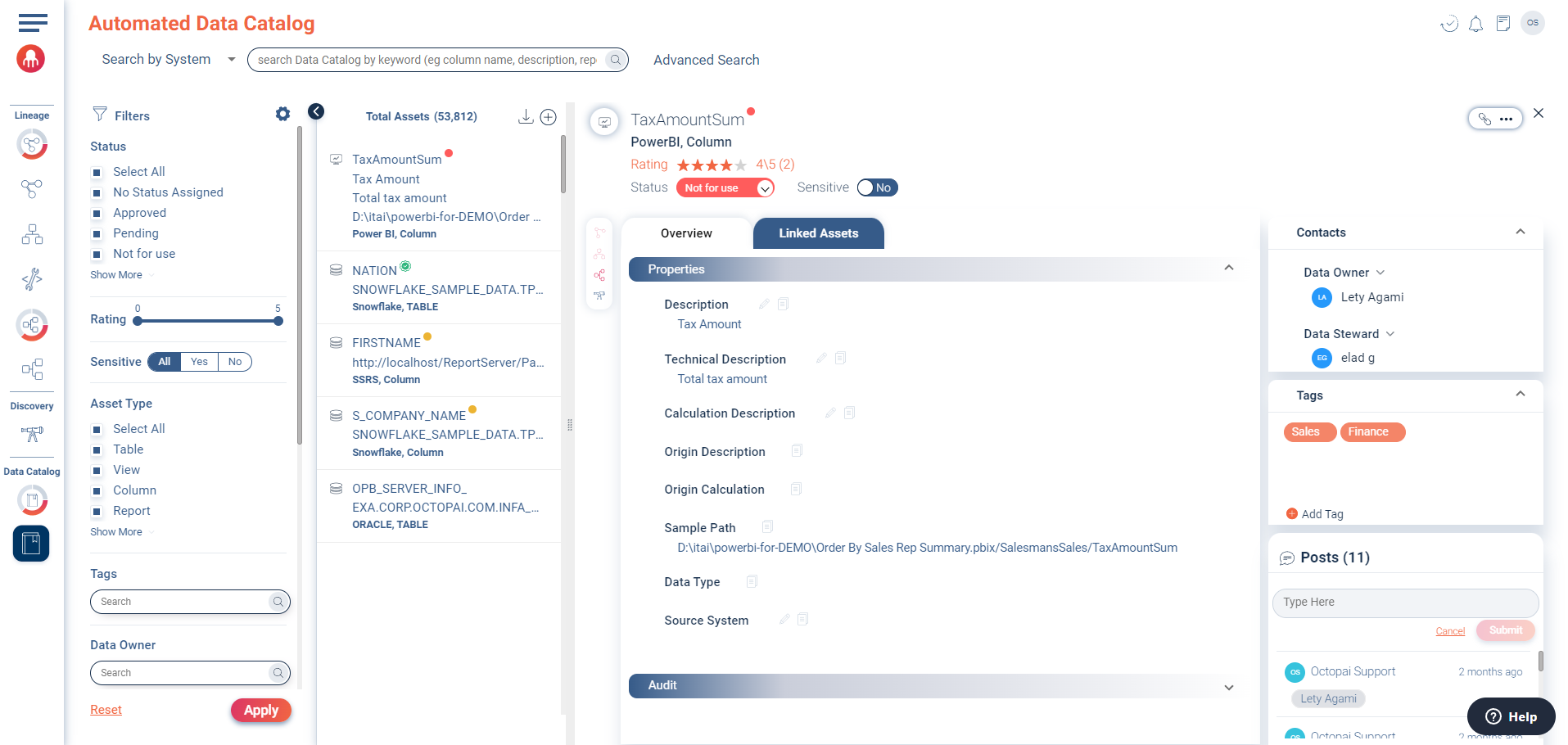Toggle the Approved status checkbox

[x=97, y=214]
